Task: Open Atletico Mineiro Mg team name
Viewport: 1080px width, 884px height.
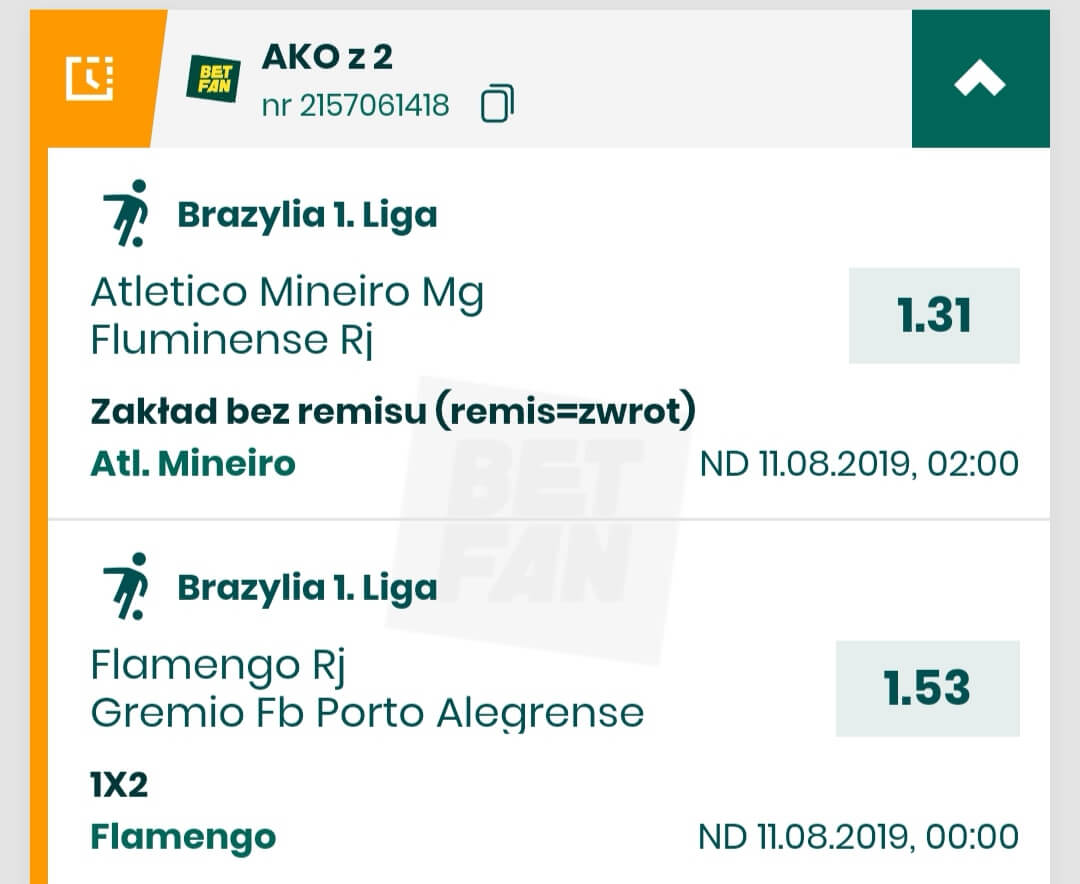Action: (x=287, y=293)
